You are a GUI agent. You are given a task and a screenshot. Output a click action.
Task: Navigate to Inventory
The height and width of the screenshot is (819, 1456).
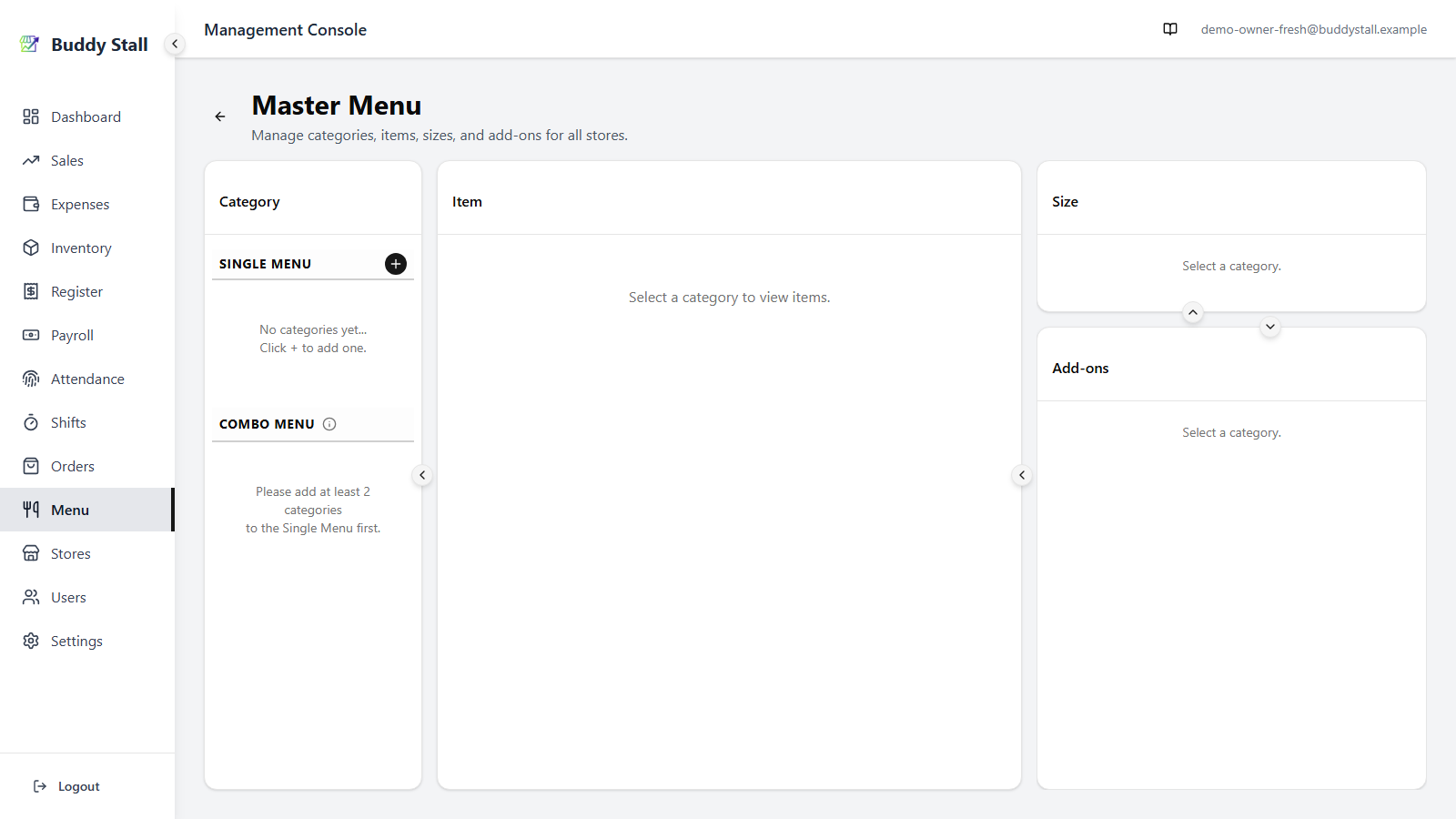87,248
